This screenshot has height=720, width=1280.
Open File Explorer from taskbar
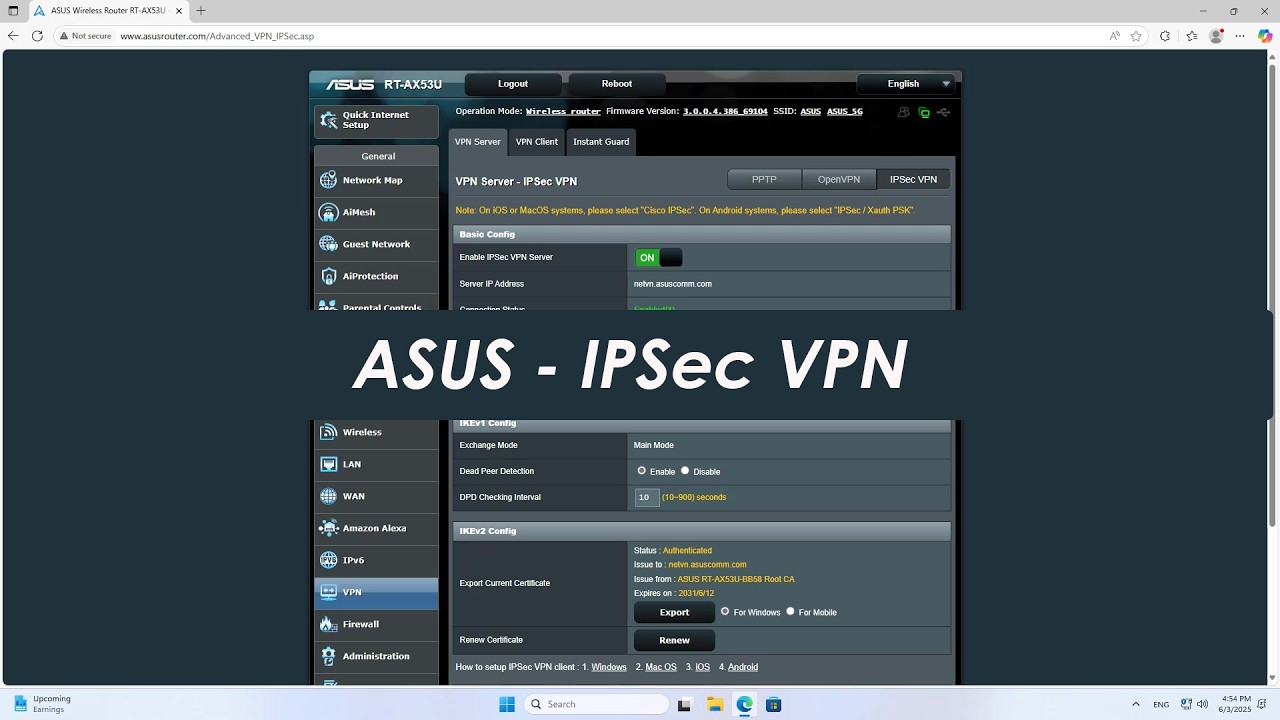(x=715, y=704)
